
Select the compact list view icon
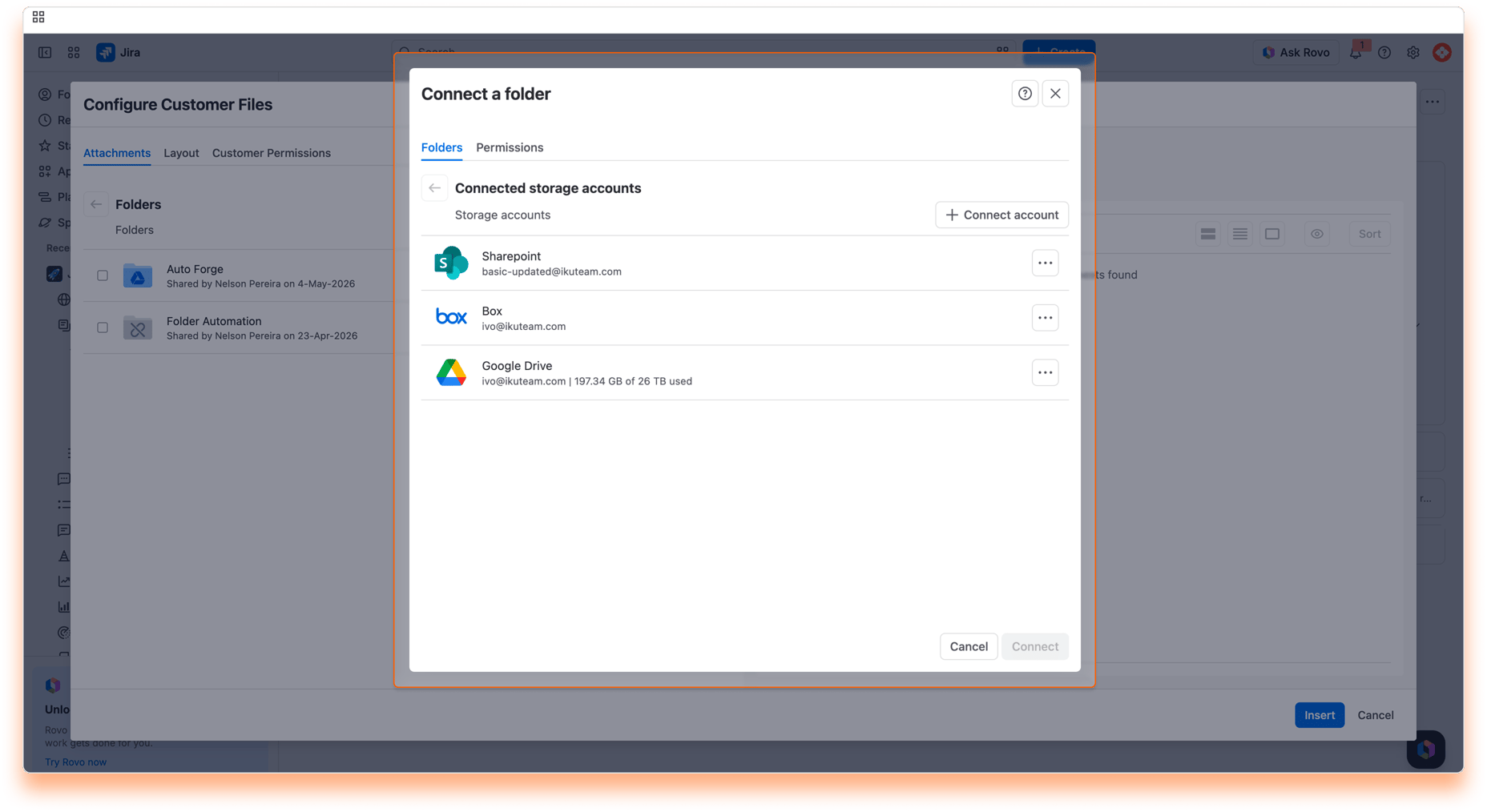pos(1240,234)
